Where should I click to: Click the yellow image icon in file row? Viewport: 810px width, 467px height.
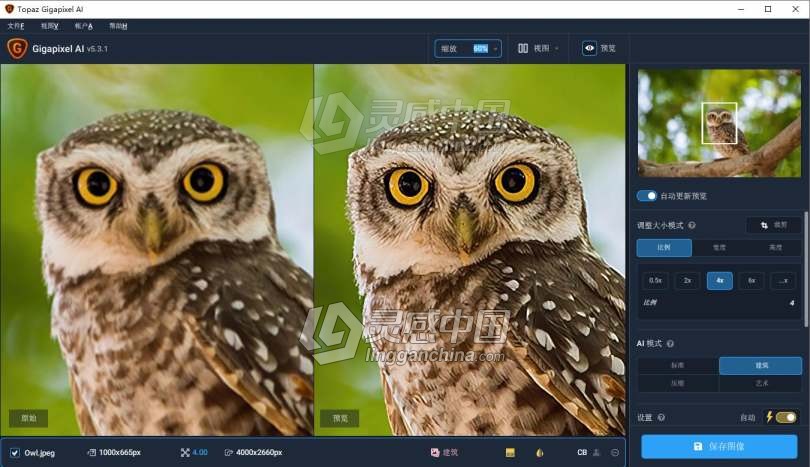coord(510,453)
